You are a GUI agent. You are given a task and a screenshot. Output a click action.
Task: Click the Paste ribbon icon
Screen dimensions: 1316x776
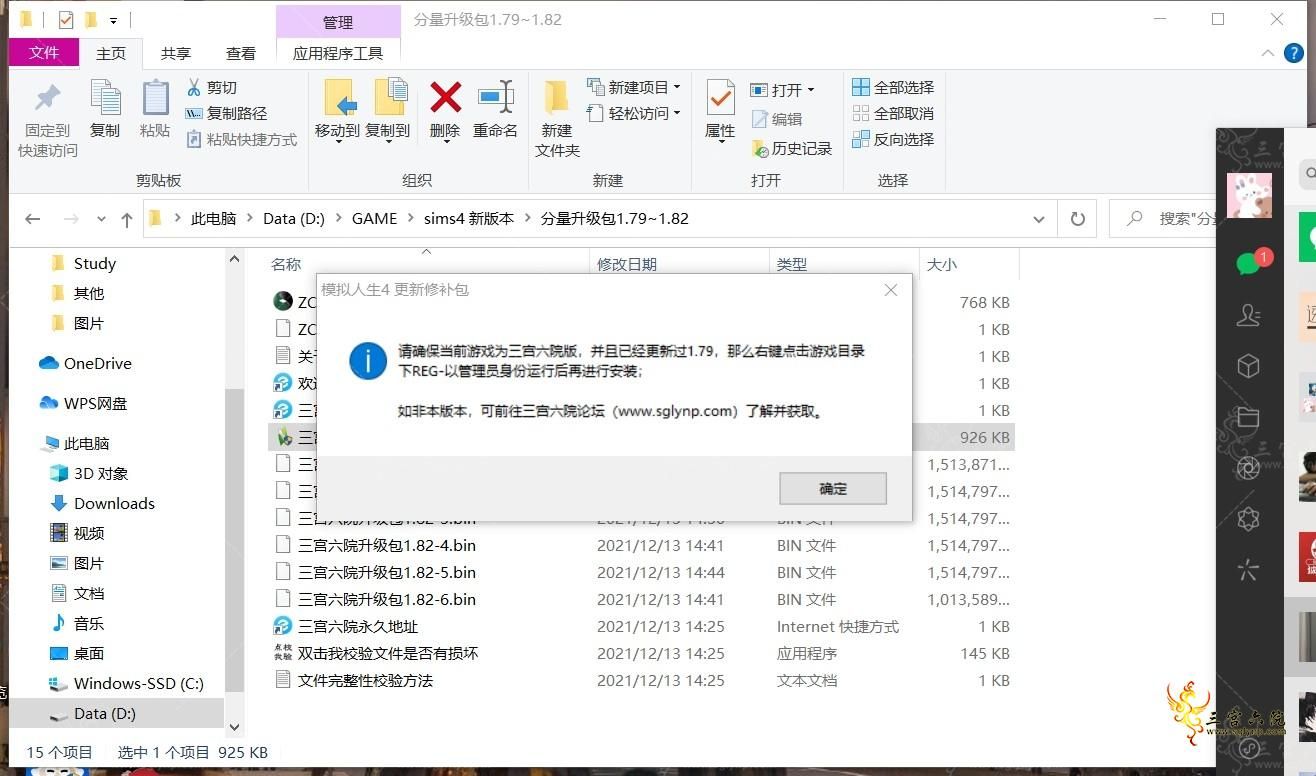pos(155,109)
